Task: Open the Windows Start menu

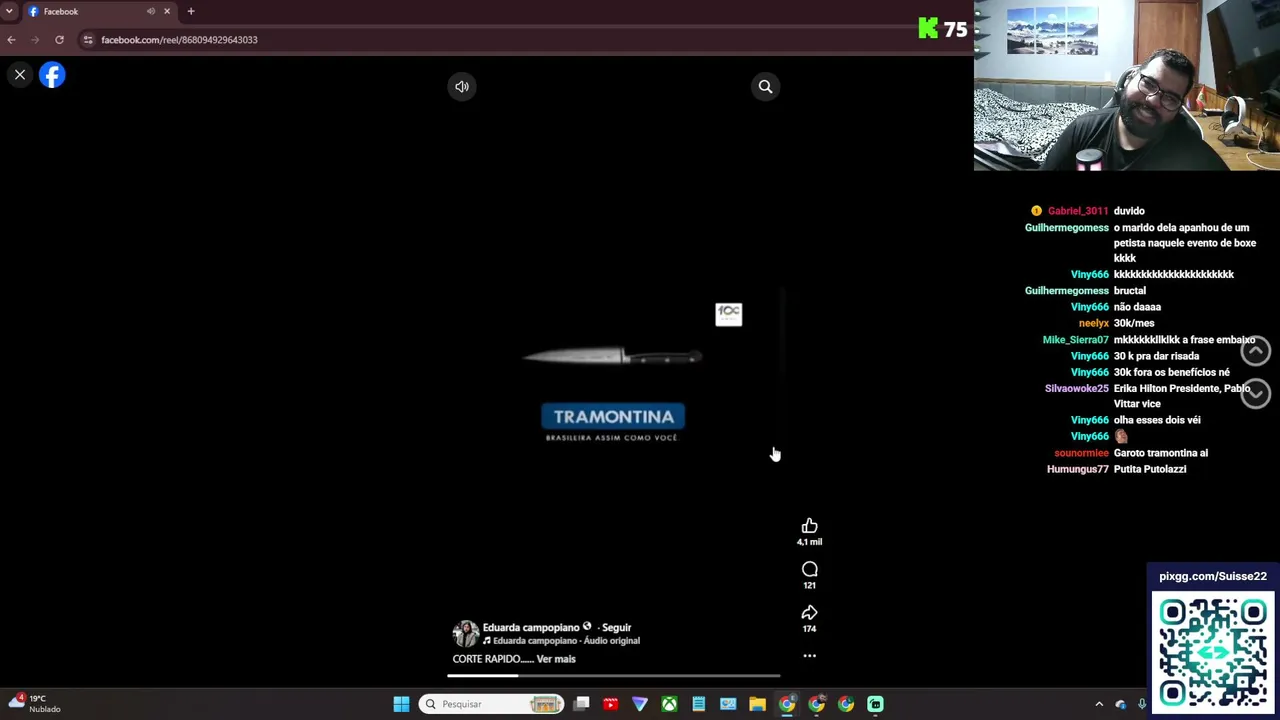Action: click(x=401, y=704)
